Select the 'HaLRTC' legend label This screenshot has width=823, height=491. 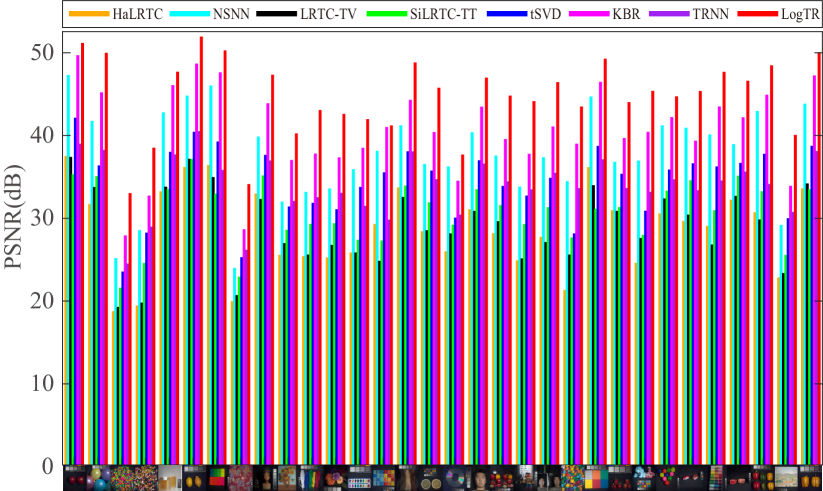click(x=138, y=14)
